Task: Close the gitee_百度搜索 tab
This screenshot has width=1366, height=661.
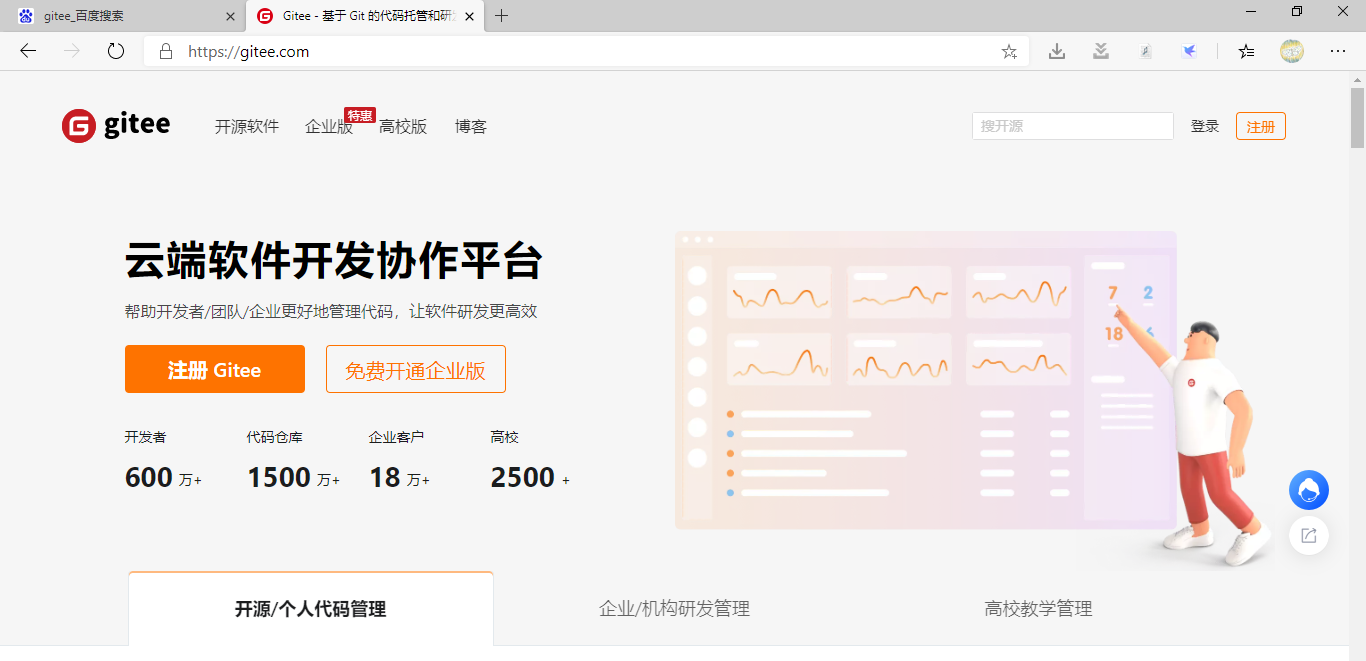Action: pyautogui.click(x=231, y=16)
